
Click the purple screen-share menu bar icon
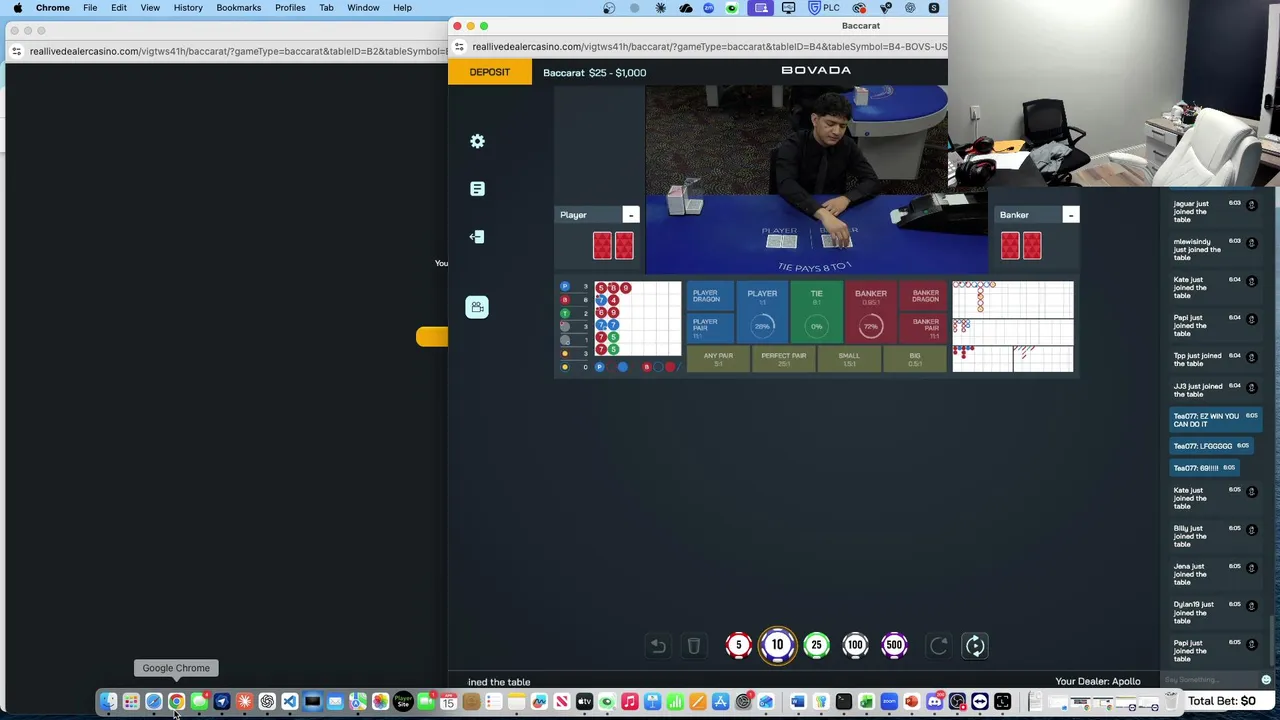coord(760,8)
